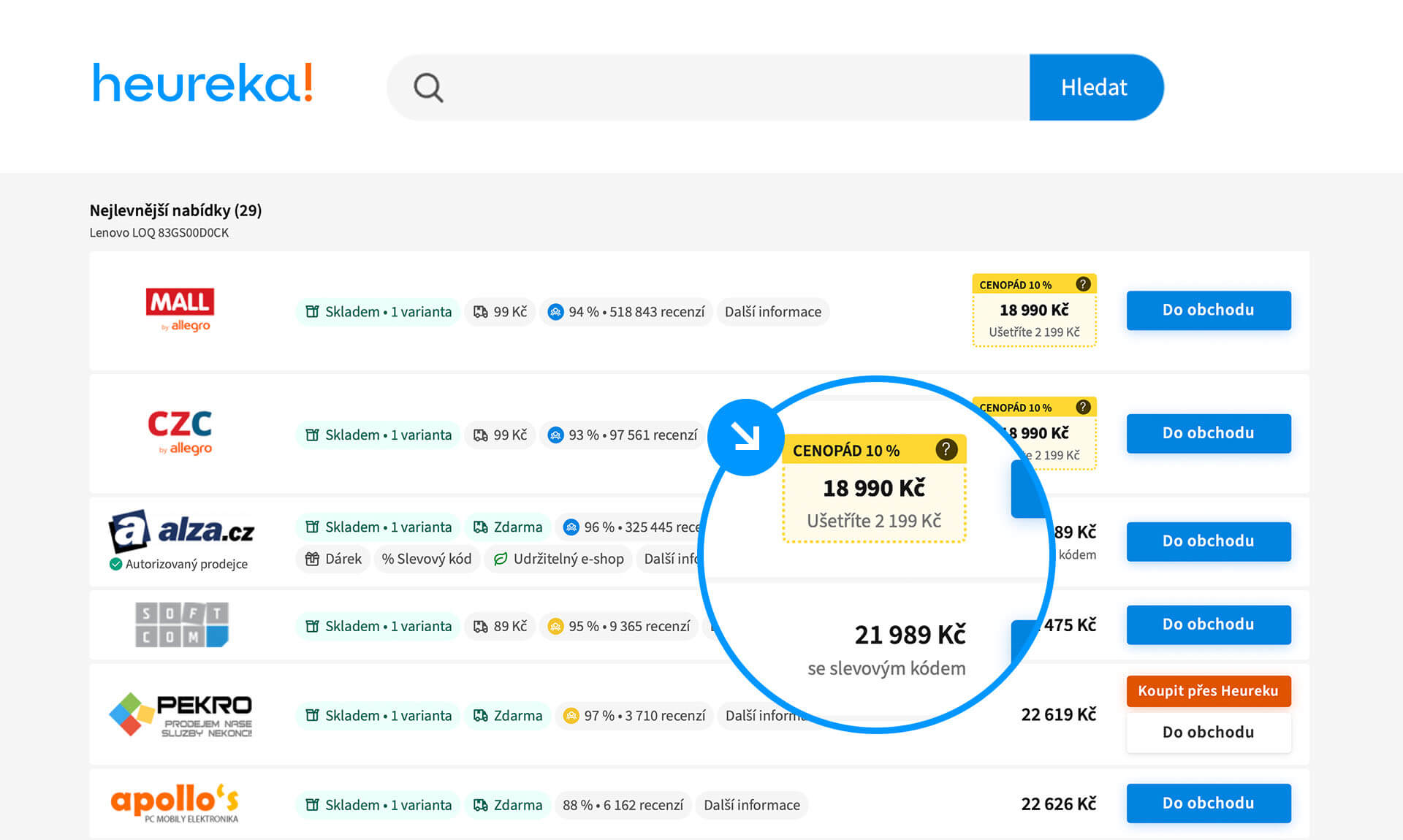Click Skladem 1 varianta tag in MALL row
Viewport: 1403px width, 840px height.
pyautogui.click(x=379, y=312)
